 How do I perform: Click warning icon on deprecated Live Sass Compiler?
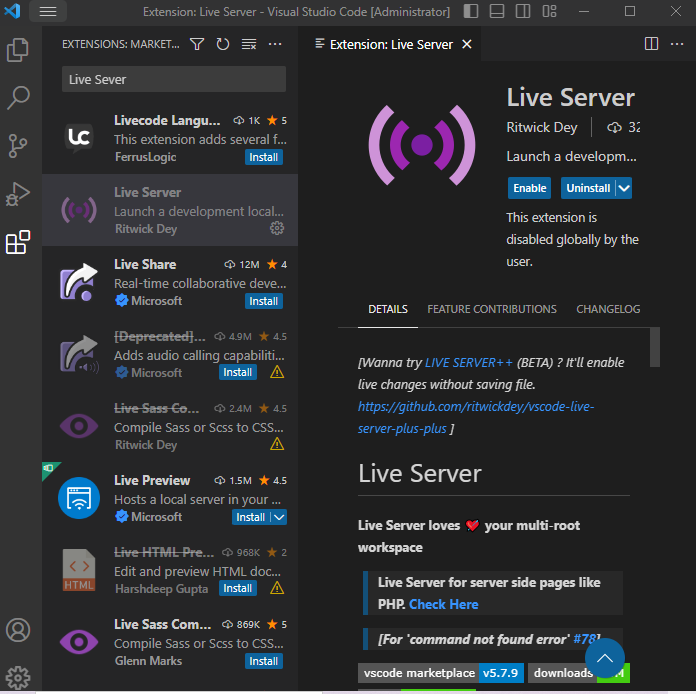(x=277, y=444)
